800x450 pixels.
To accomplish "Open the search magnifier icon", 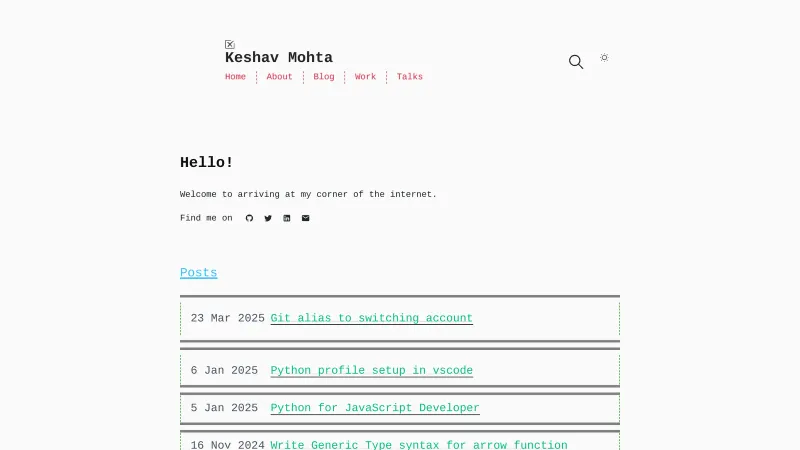I will [576, 62].
